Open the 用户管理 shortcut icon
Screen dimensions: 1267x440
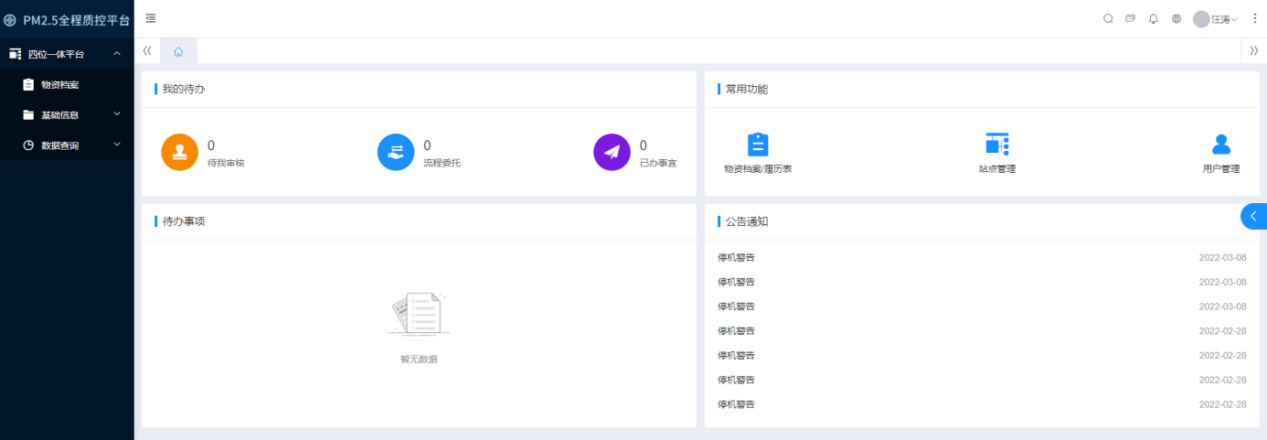point(1221,144)
